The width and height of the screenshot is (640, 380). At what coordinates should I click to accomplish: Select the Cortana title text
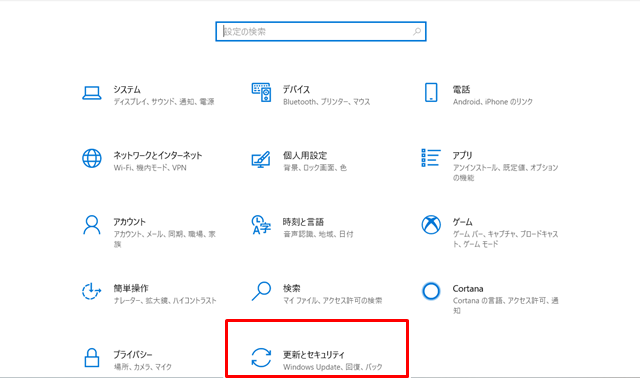468,289
